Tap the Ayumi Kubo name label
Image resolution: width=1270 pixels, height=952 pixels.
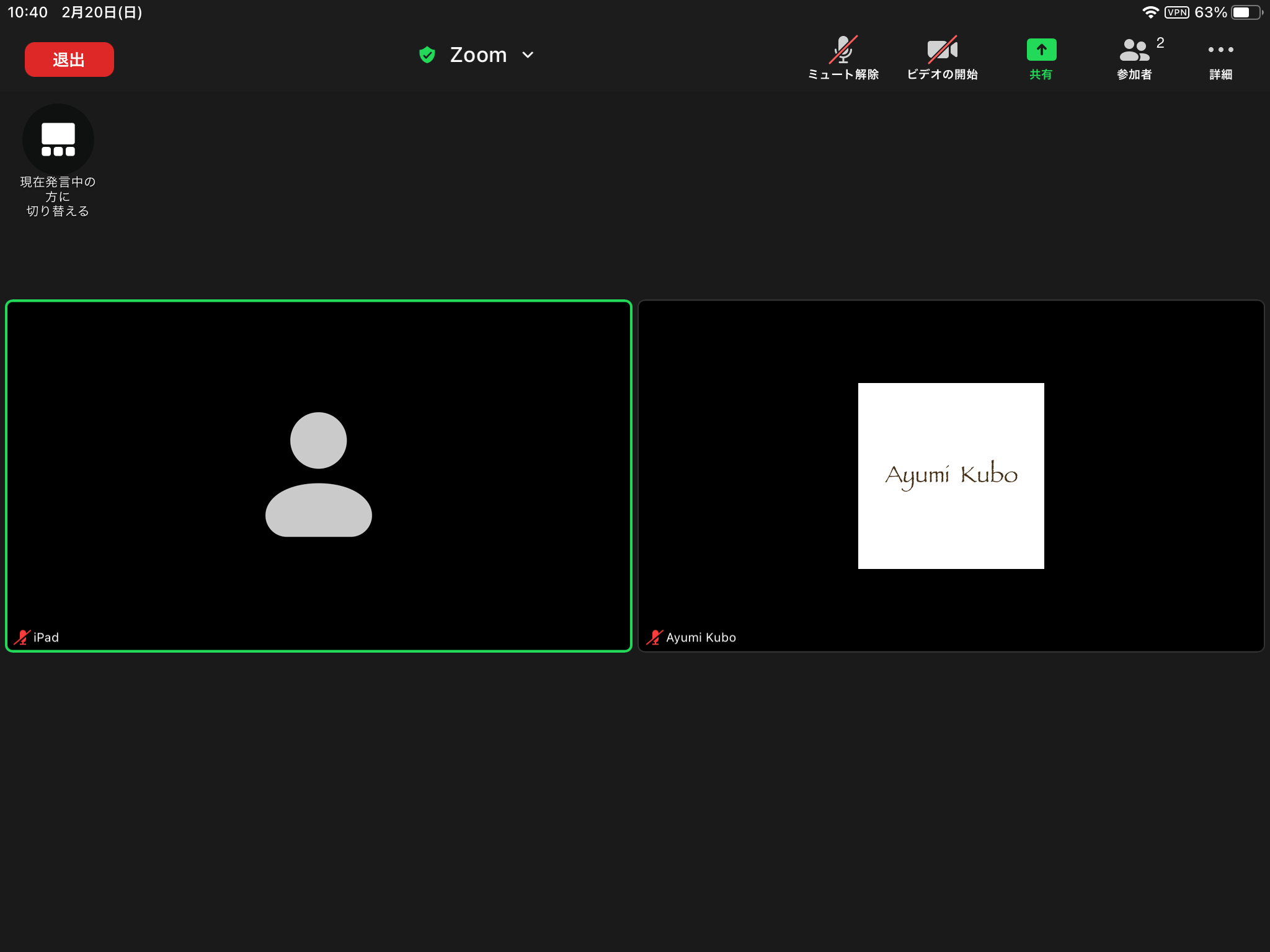701,637
